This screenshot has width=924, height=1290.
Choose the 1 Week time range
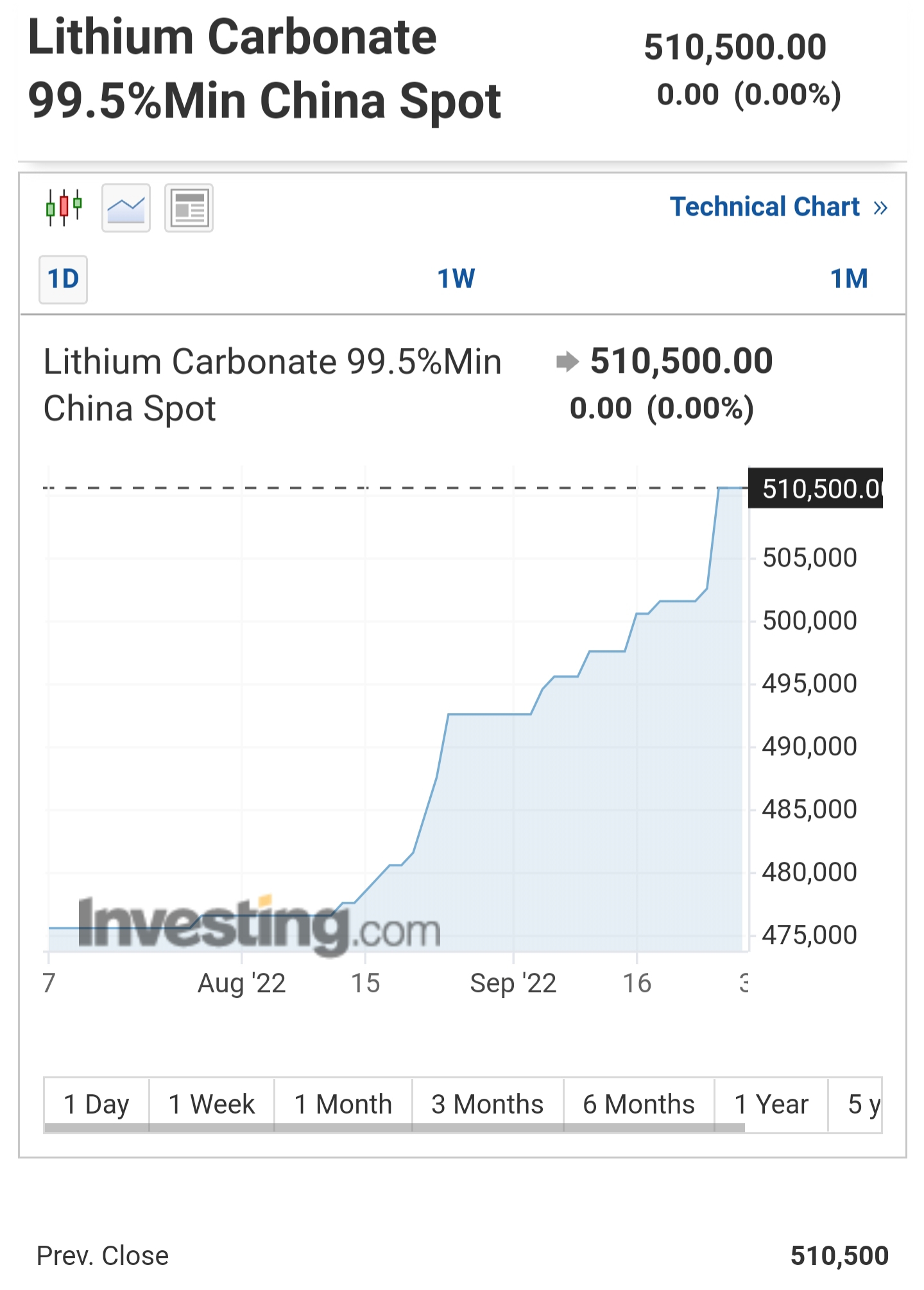click(212, 1105)
